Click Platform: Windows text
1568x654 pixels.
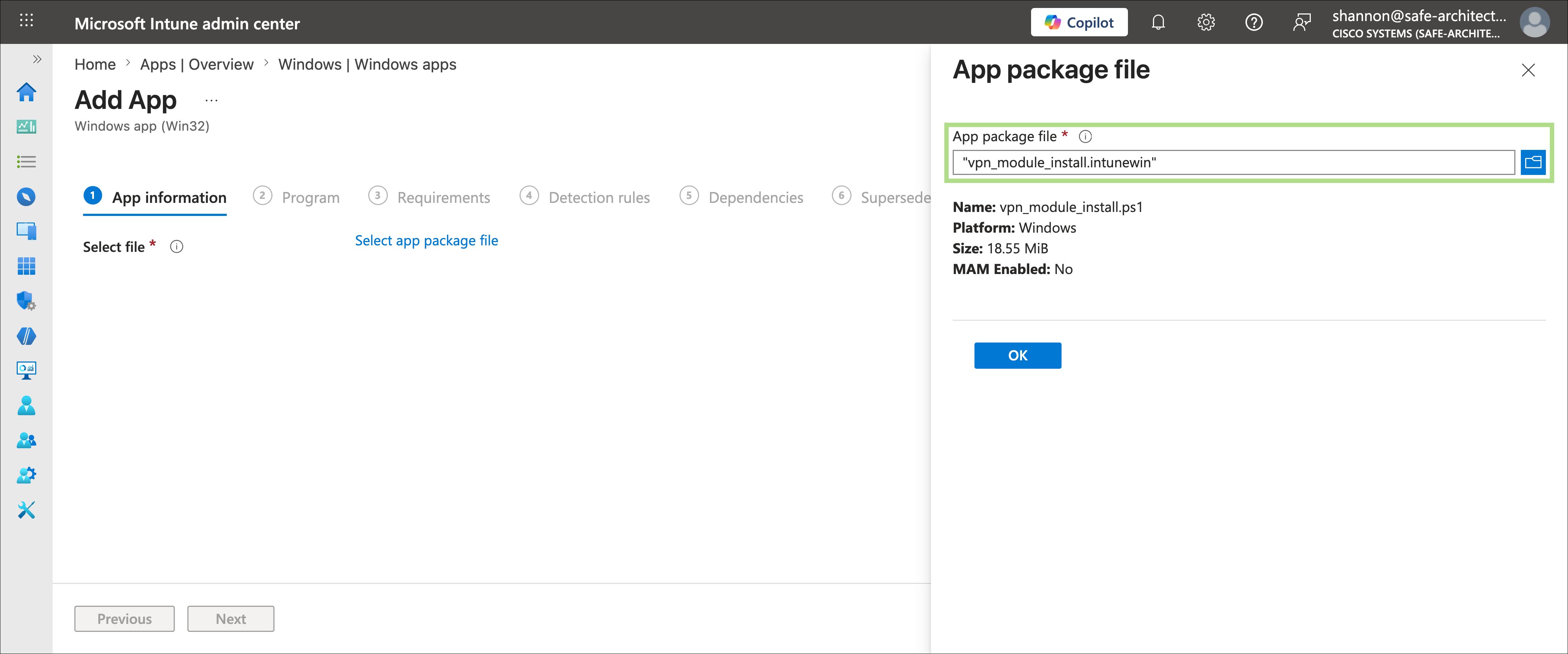[1014, 228]
